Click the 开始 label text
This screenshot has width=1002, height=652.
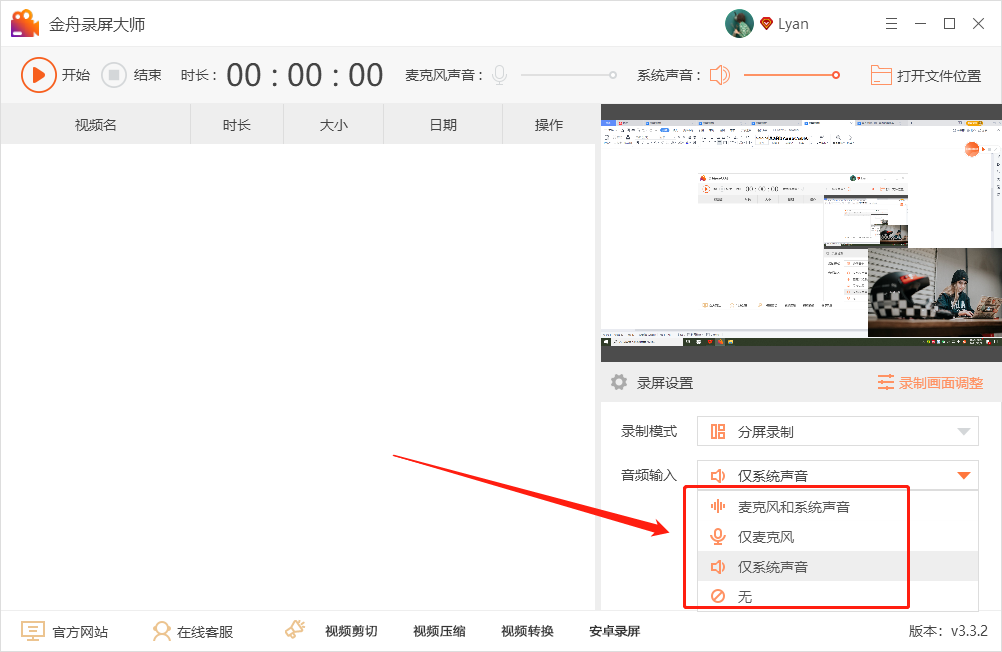pyautogui.click(x=75, y=75)
